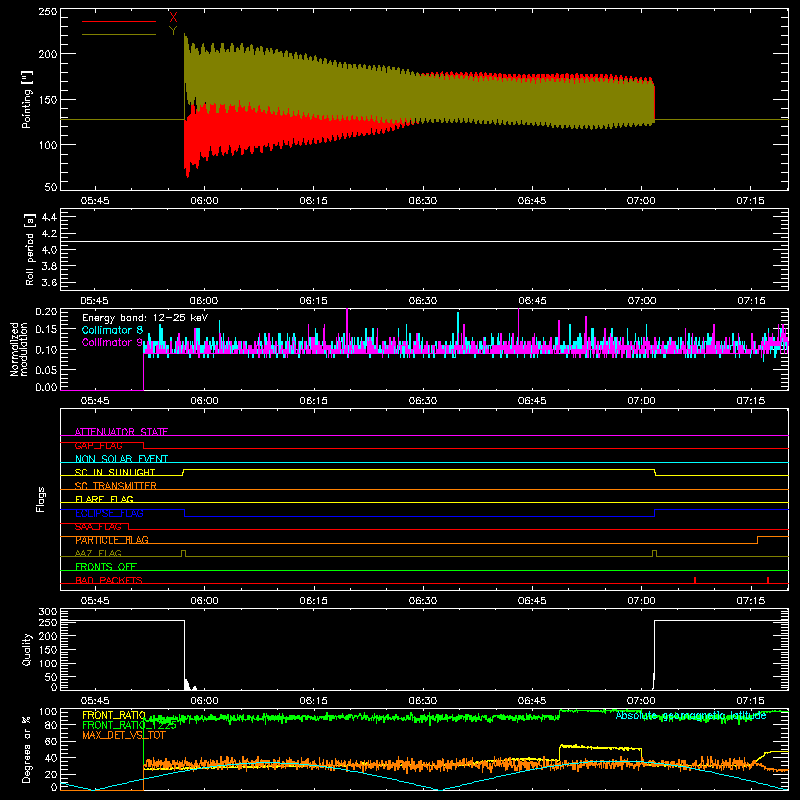Click the 'Absolute geomagnetic latitude' legend text

(x=691, y=715)
